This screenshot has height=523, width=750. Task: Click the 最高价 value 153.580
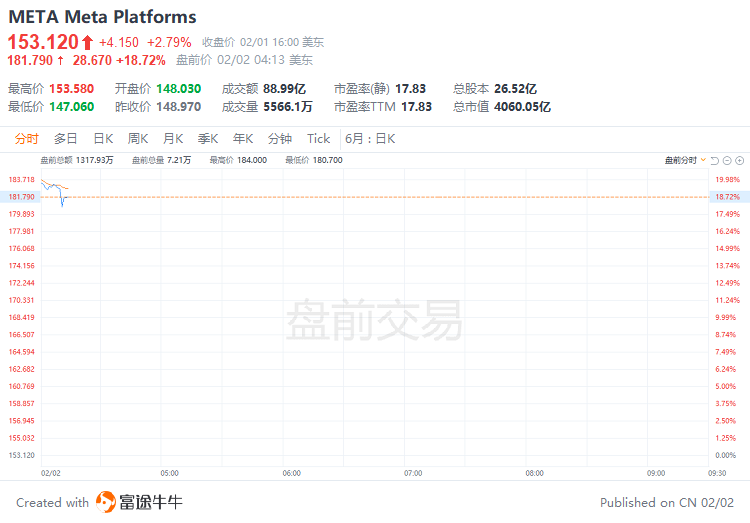[71, 89]
